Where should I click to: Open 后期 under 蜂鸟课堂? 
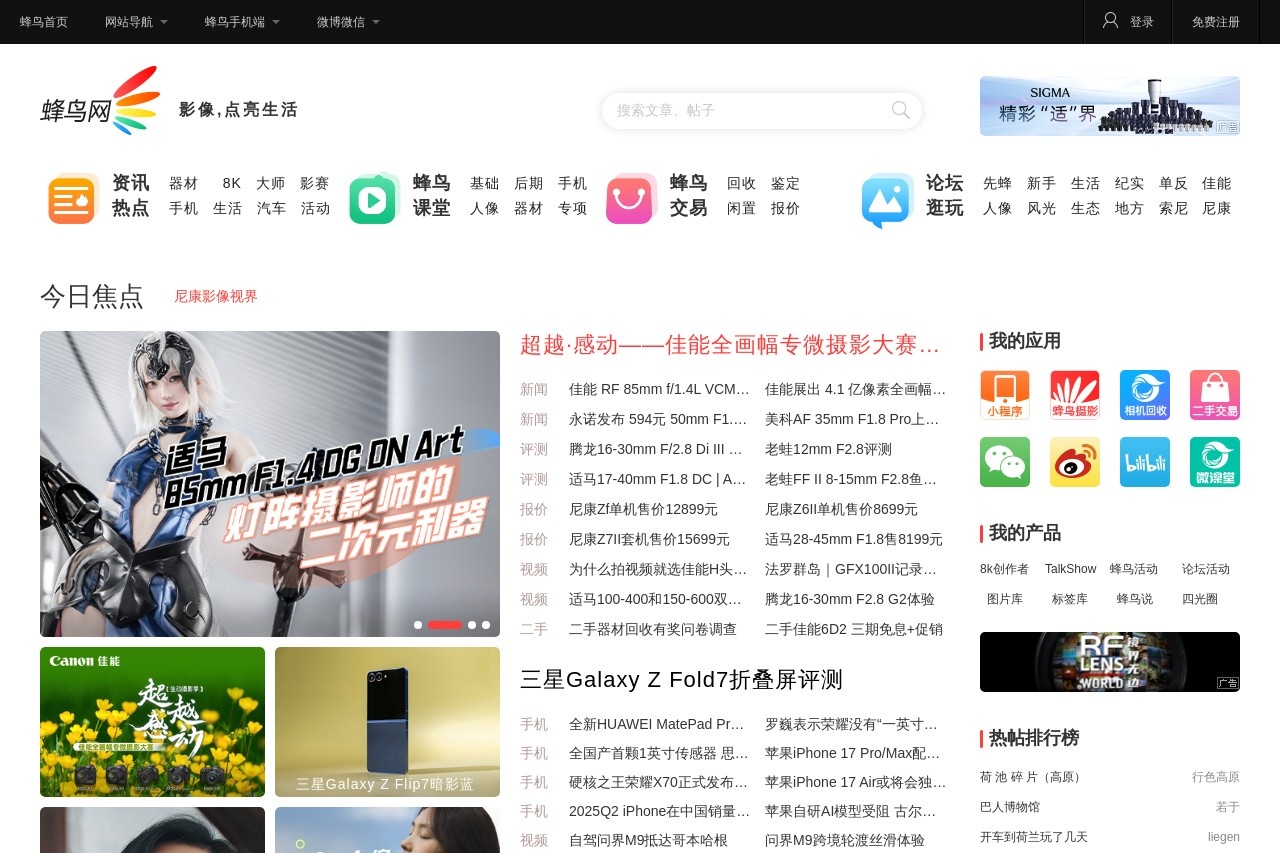point(528,183)
